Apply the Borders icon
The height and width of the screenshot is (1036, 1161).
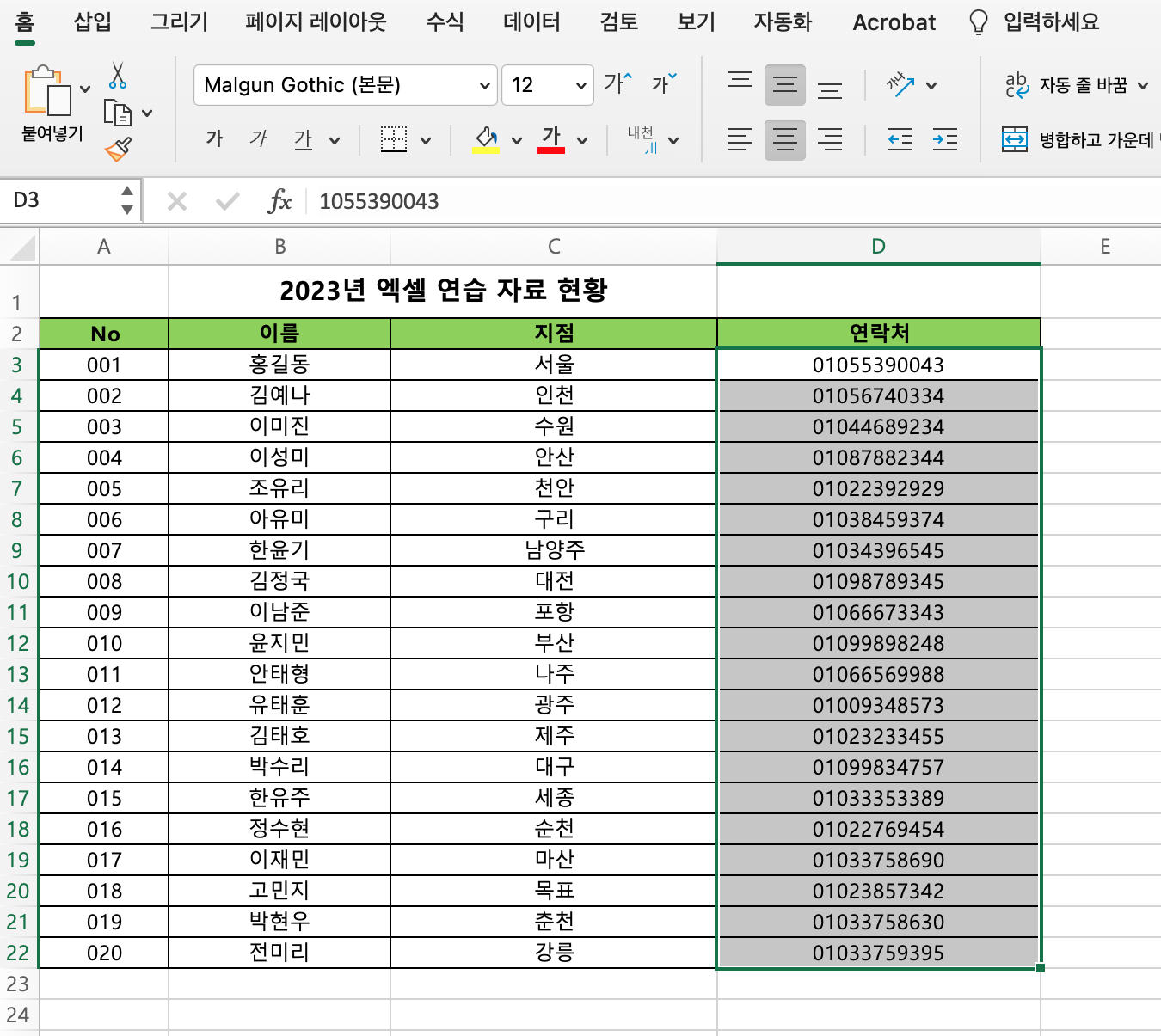coord(394,139)
